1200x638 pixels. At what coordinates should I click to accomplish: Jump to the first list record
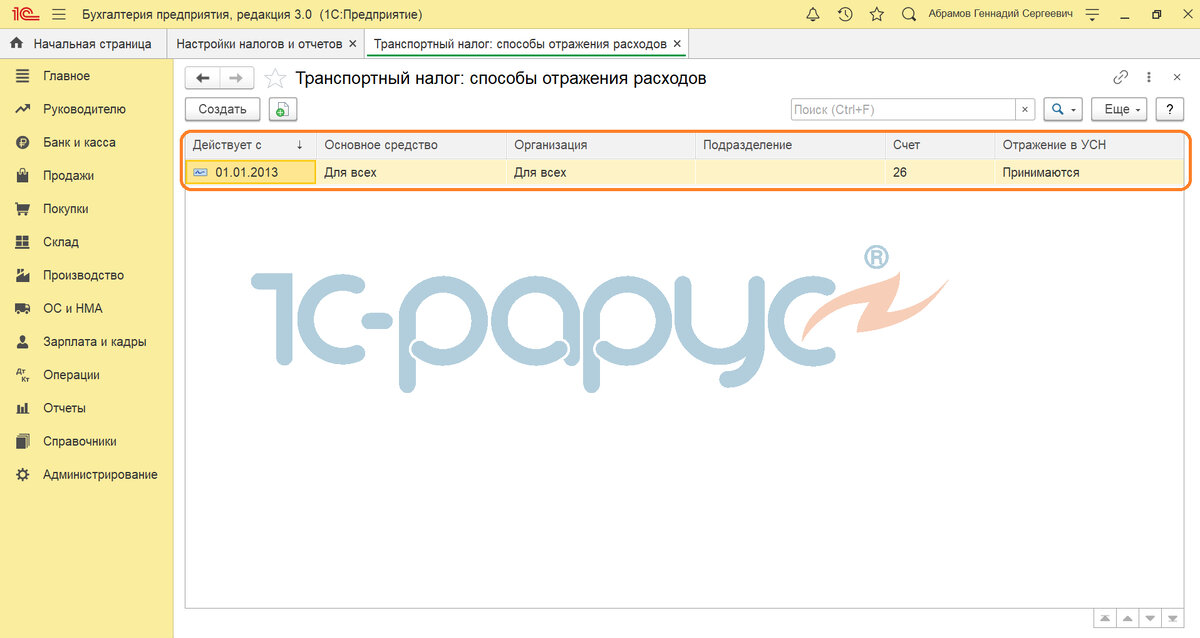(1105, 618)
